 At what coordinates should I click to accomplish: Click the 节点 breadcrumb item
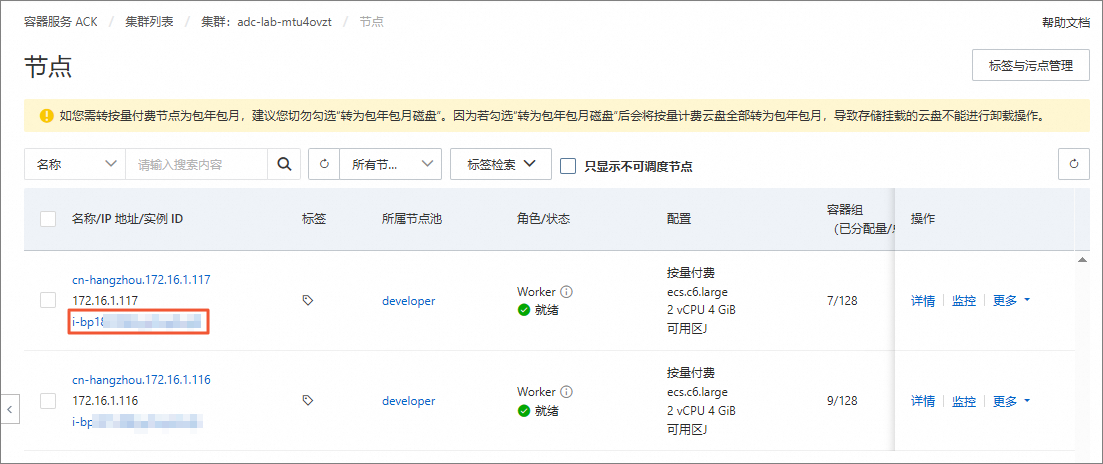point(371,22)
